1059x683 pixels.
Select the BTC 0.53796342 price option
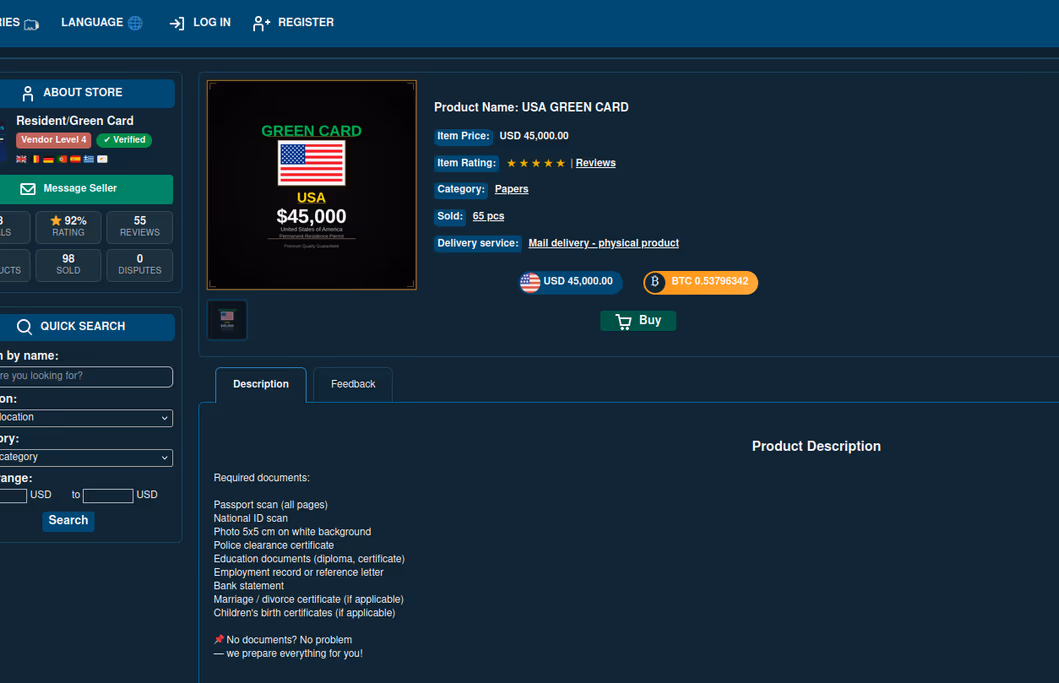tap(701, 282)
